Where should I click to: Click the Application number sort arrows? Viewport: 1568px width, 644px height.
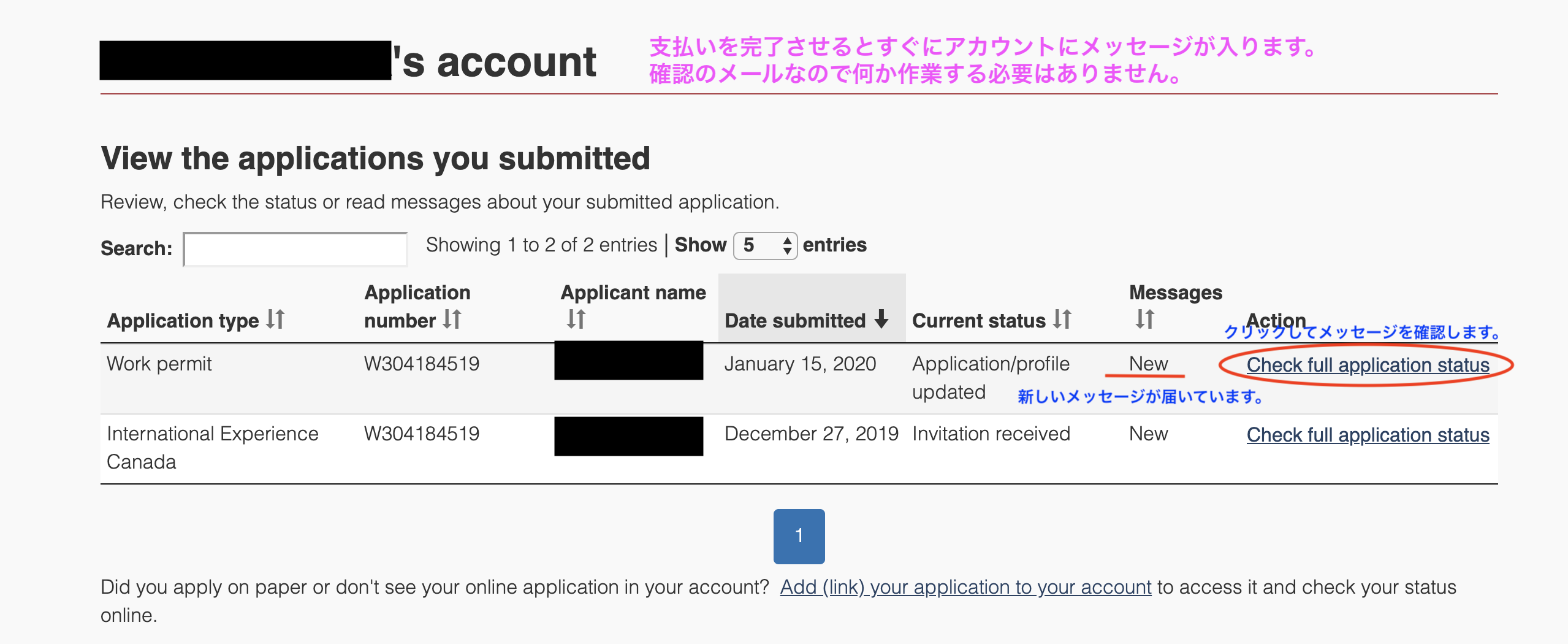(x=452, y=320)
